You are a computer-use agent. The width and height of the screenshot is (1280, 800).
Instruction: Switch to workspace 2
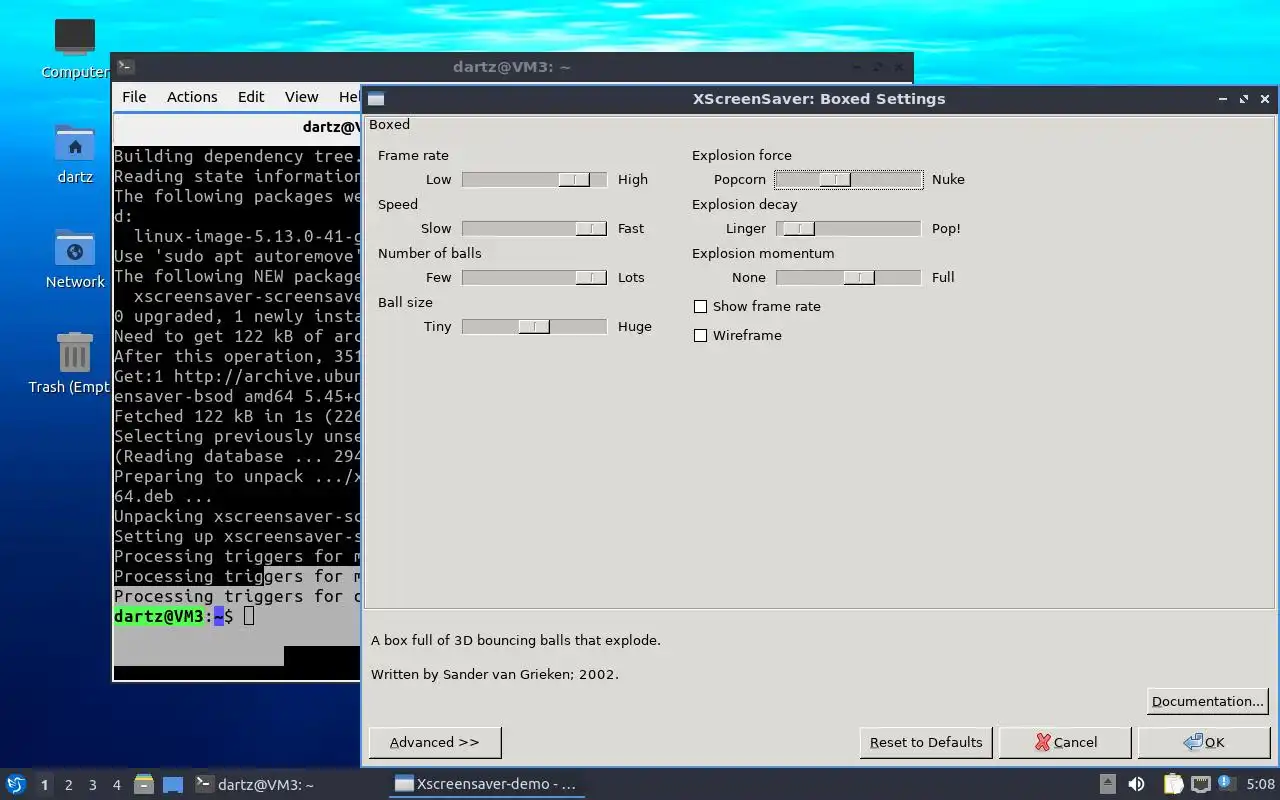coord(68,785)
